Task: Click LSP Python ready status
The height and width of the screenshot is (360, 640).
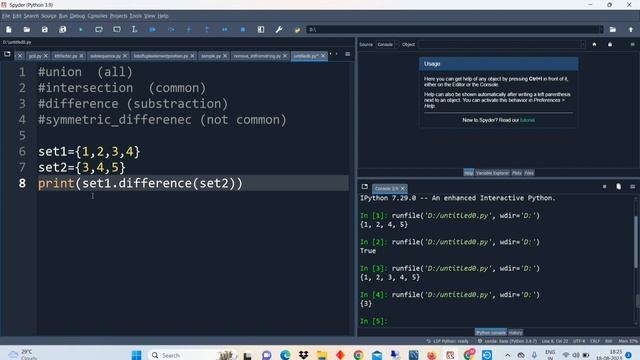Action: (447, 341)
